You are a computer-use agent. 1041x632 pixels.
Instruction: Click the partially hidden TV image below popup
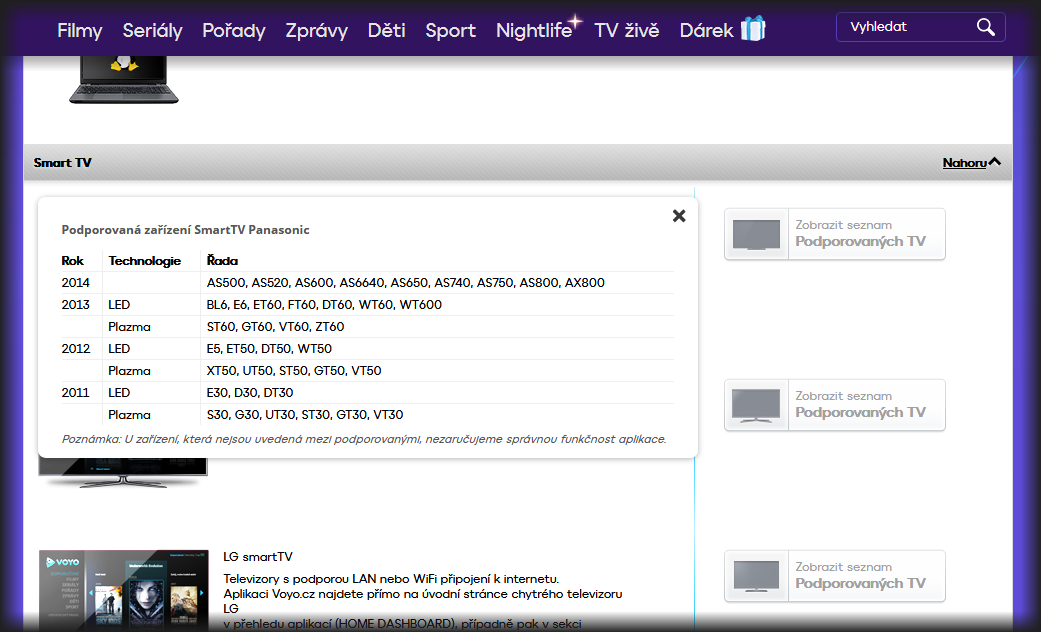click(123, 473)
